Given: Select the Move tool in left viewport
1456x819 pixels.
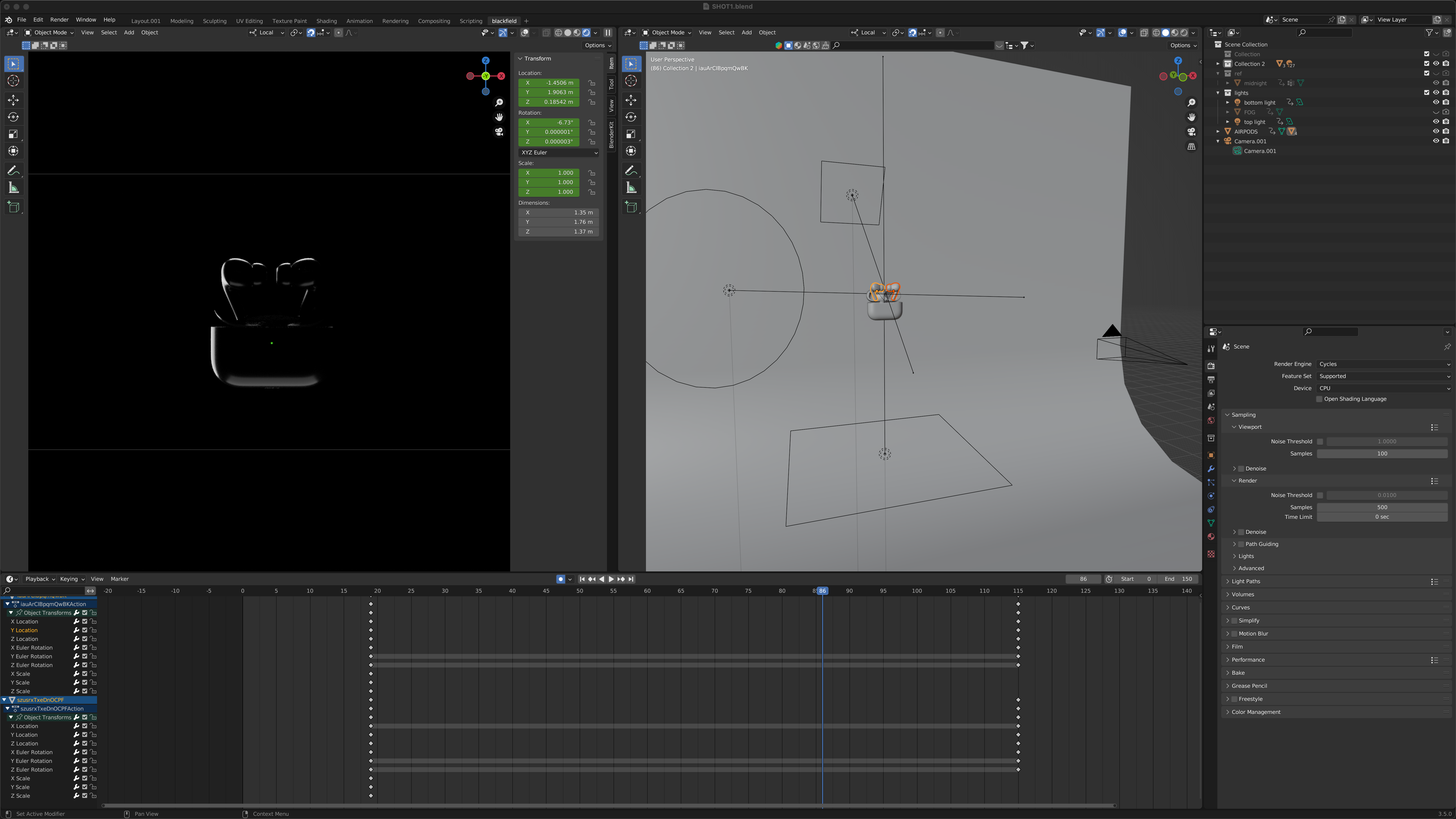Looking at the screenshot, I should (14, 100).
